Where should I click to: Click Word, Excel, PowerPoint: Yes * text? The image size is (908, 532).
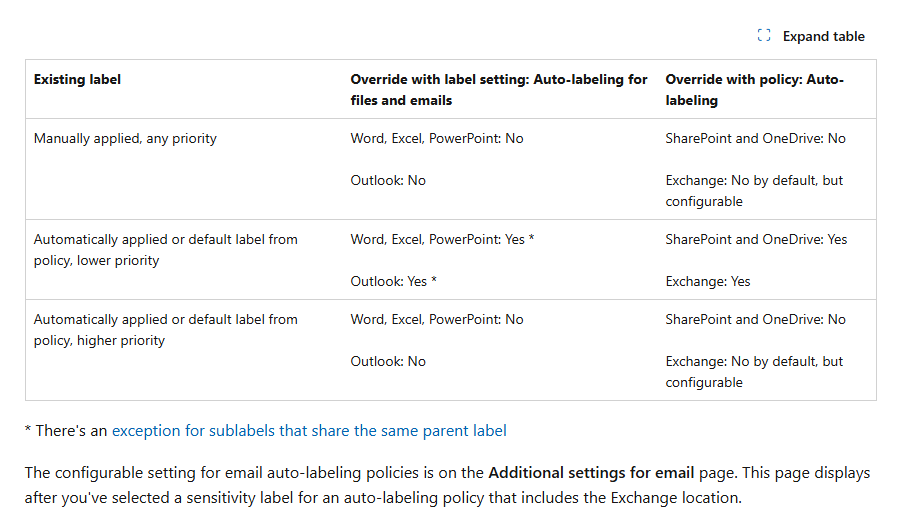click(442, 239)
